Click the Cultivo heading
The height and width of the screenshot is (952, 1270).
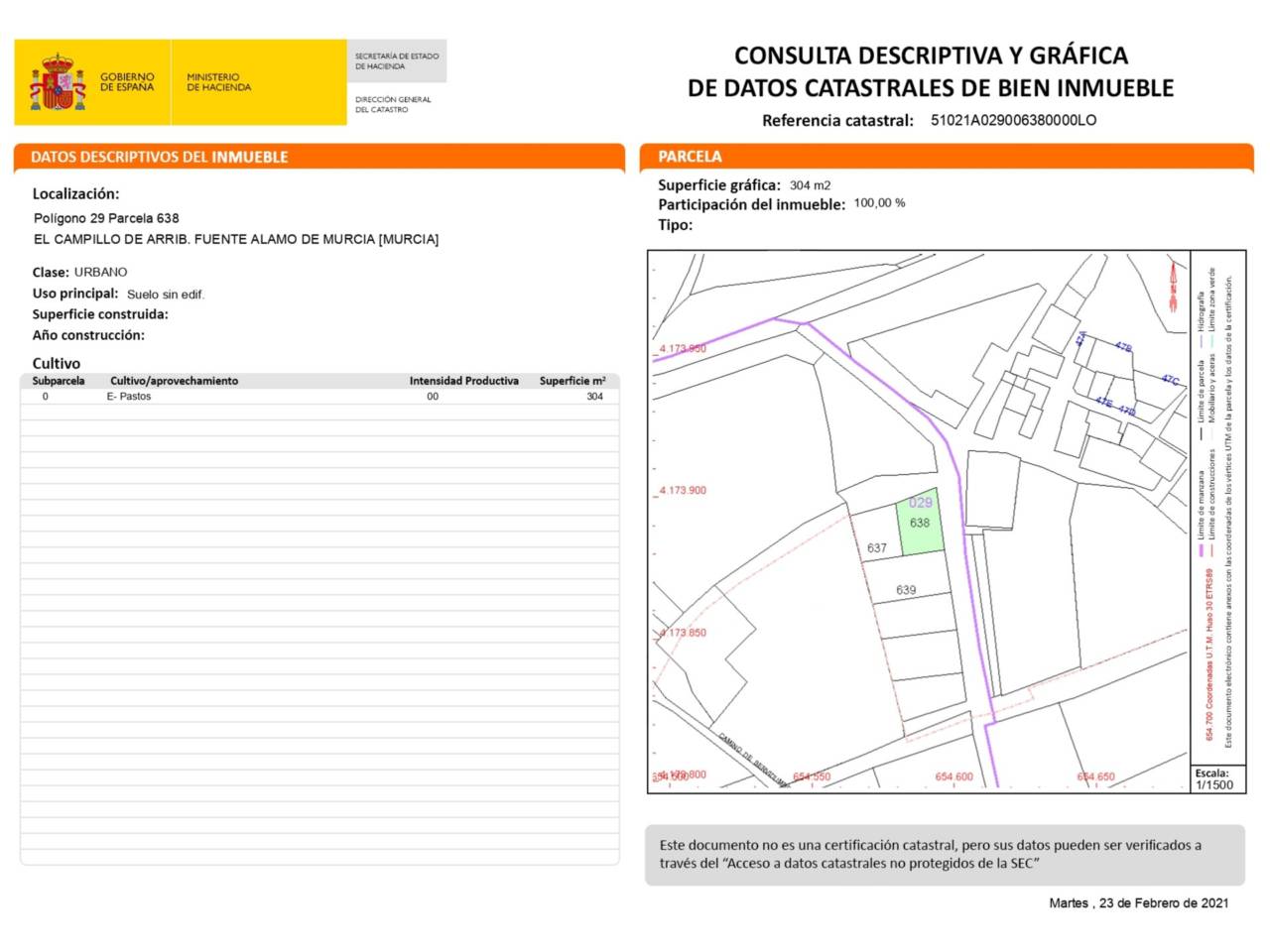[57, 363]
